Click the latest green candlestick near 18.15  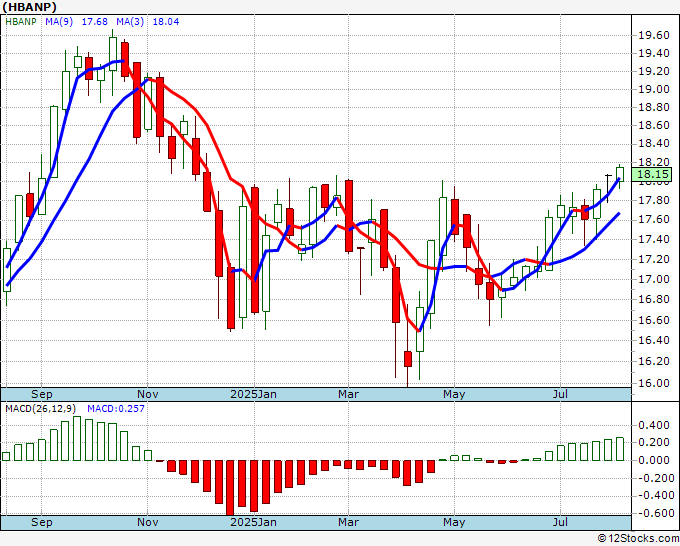pyautogui.click(x=620, y=174)
